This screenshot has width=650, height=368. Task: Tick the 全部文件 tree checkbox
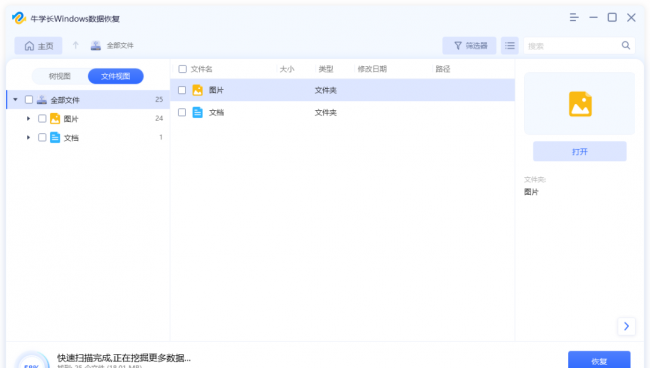click(29, 99)
